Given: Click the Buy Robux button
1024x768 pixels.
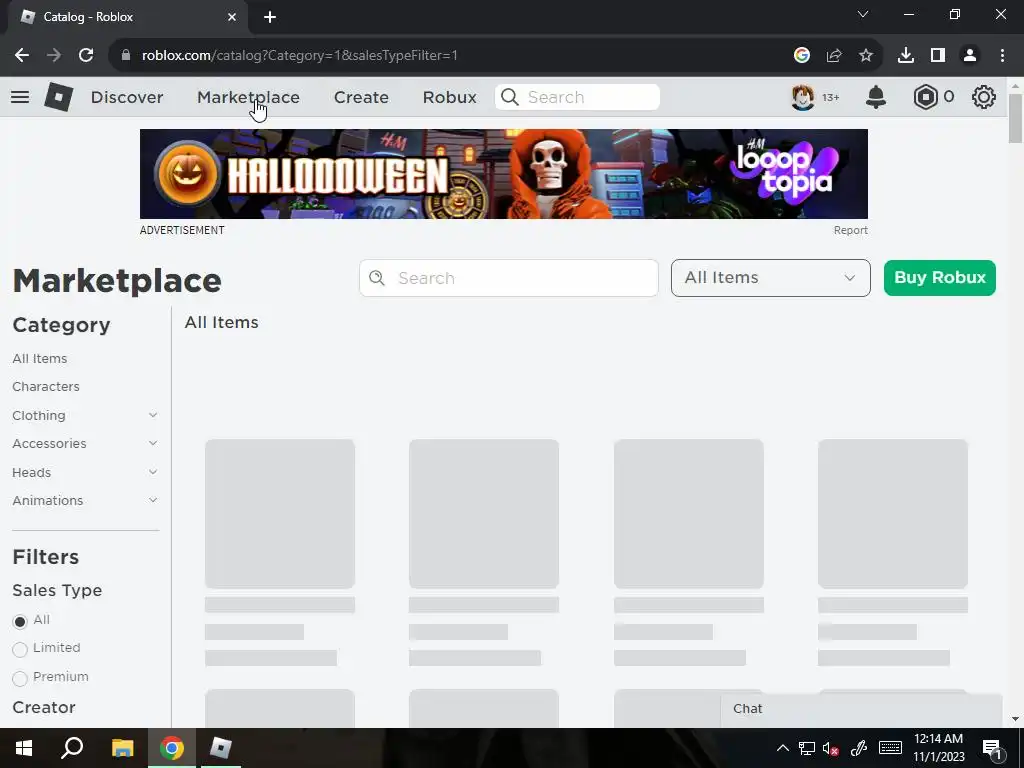Looking at the screenshot, I should pyautogui.click(x=940, y=278).
